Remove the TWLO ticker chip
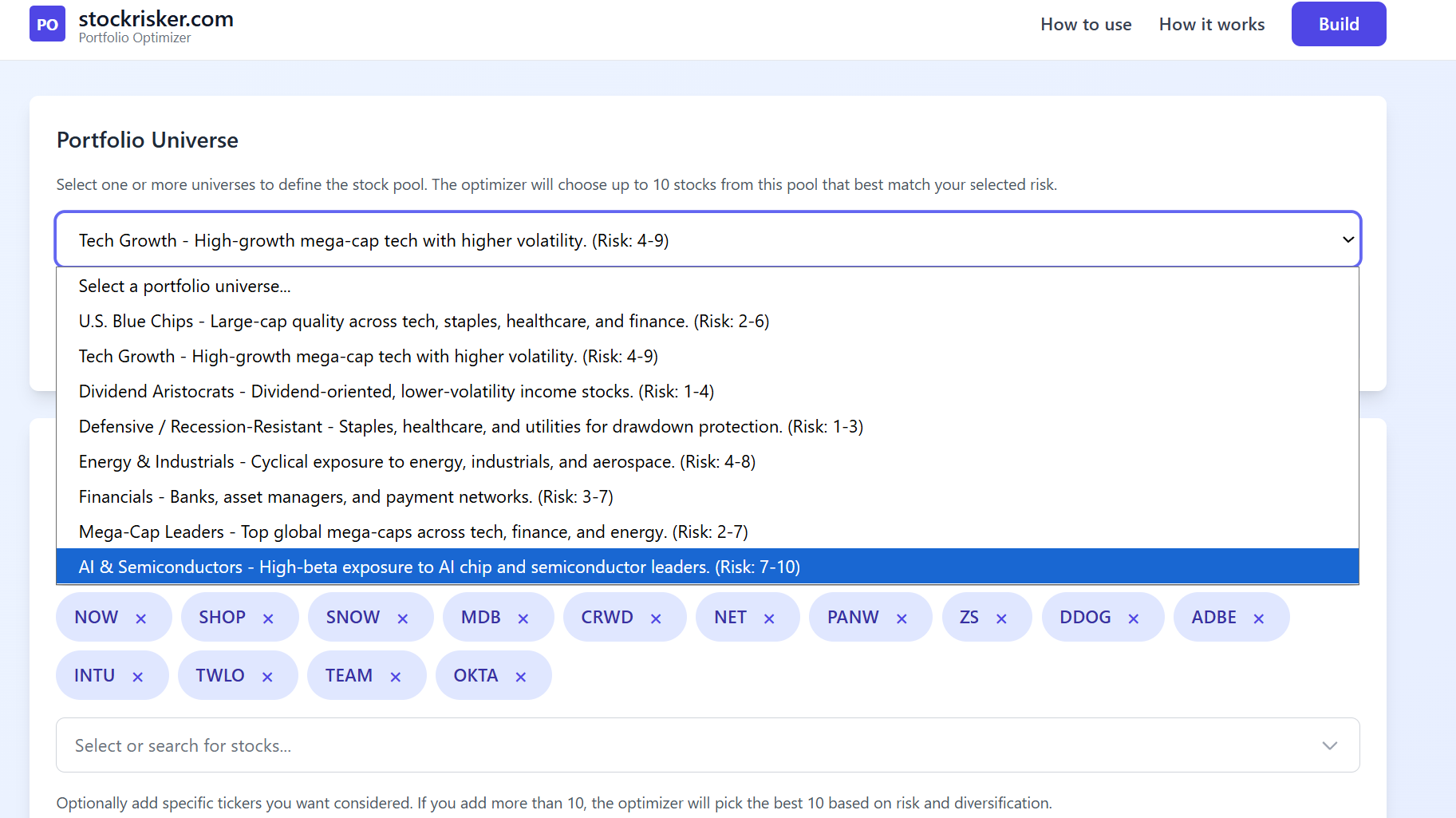 click(267, 675)
